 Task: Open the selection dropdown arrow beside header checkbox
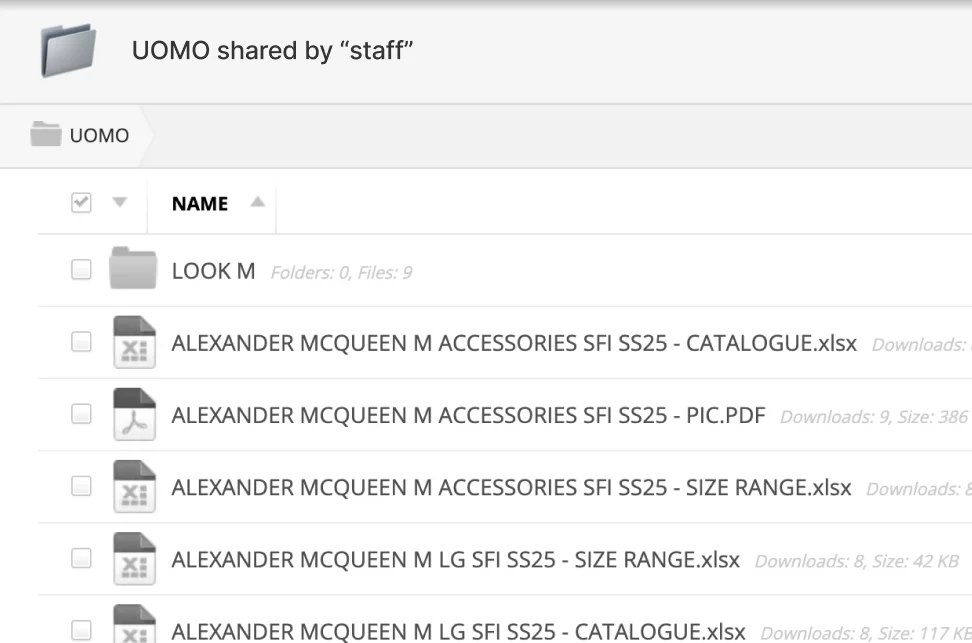coord(119,203)
